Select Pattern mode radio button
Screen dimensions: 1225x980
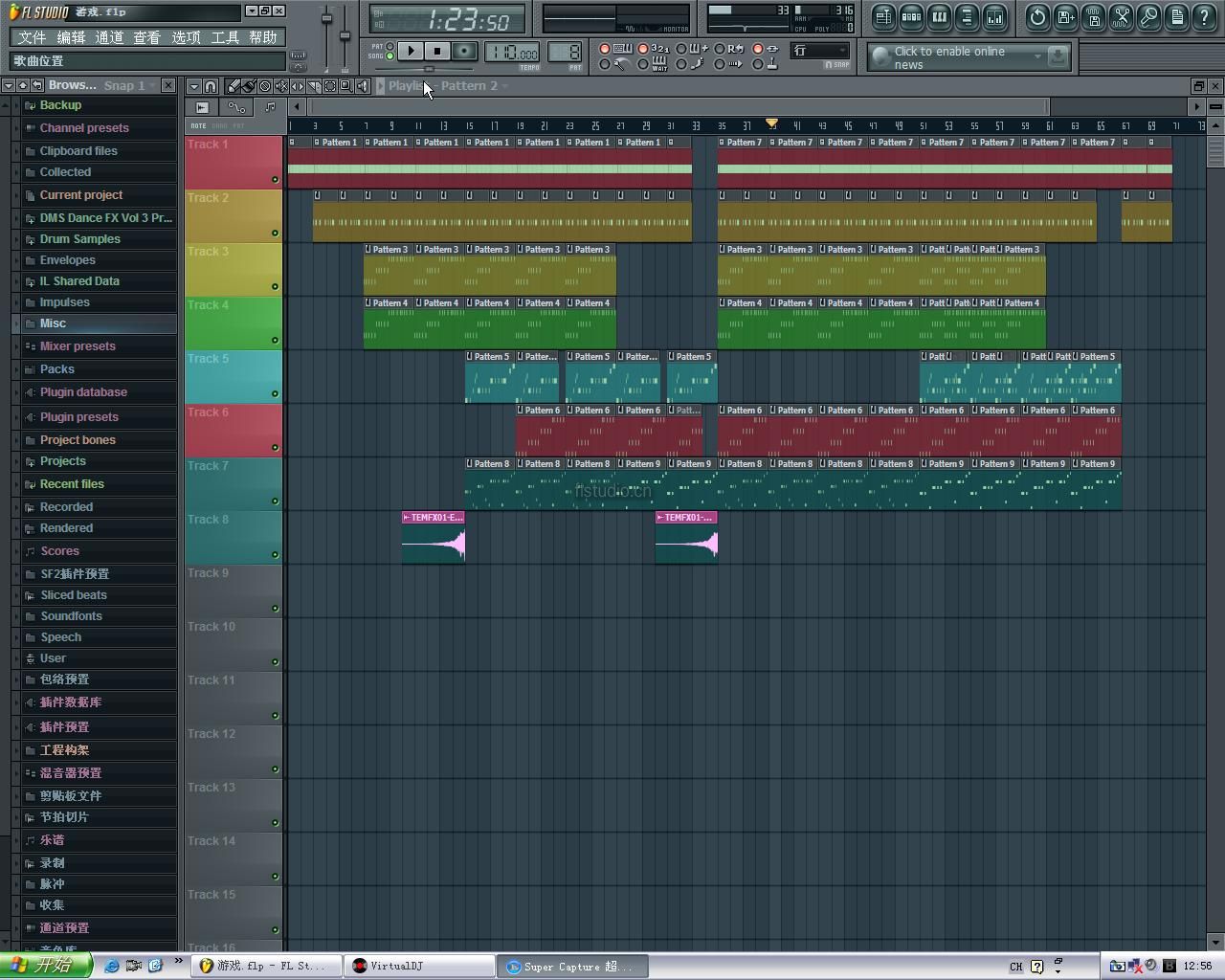[390, 46]
